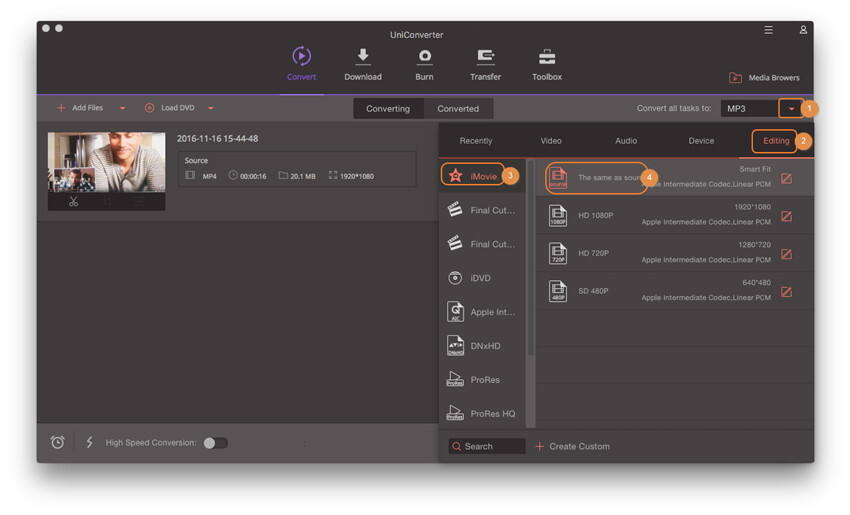Click the Add Files button
Screen dimensions: 850x515
click(x=80, y=108)
